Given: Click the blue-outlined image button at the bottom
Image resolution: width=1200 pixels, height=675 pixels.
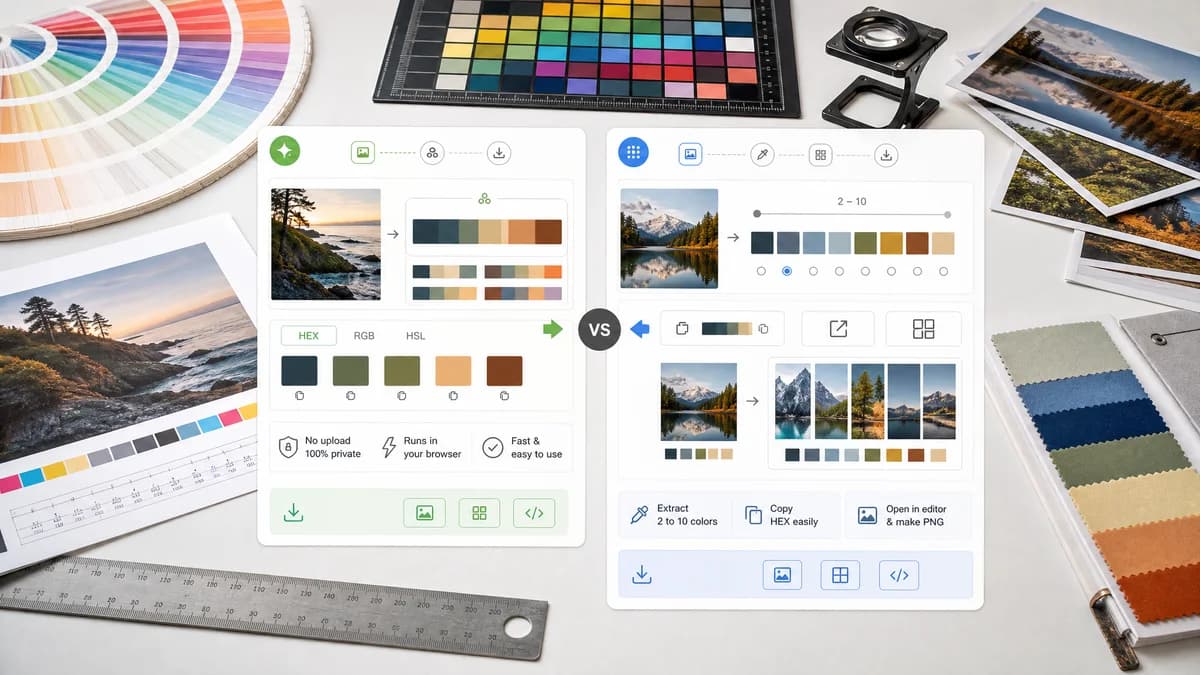Looking at the screenshot, I should point(782,575).
